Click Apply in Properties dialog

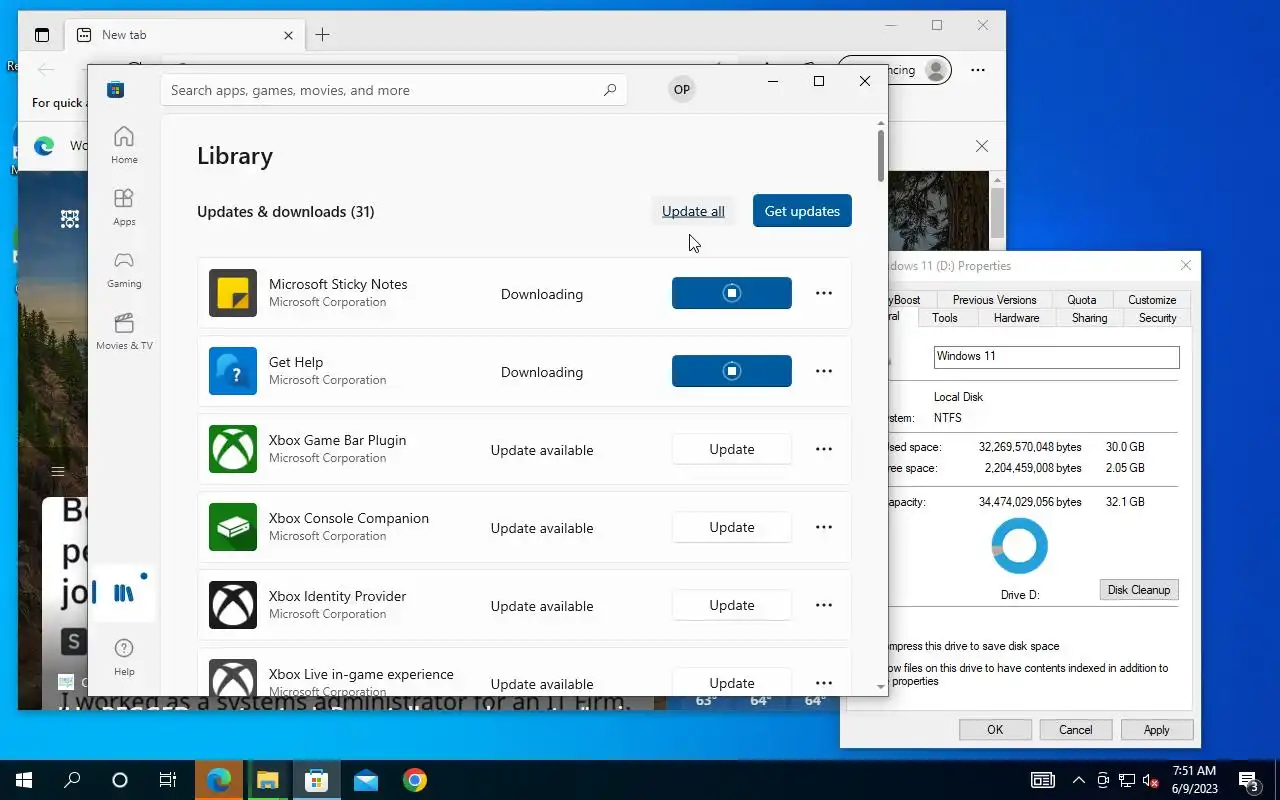1156,730
